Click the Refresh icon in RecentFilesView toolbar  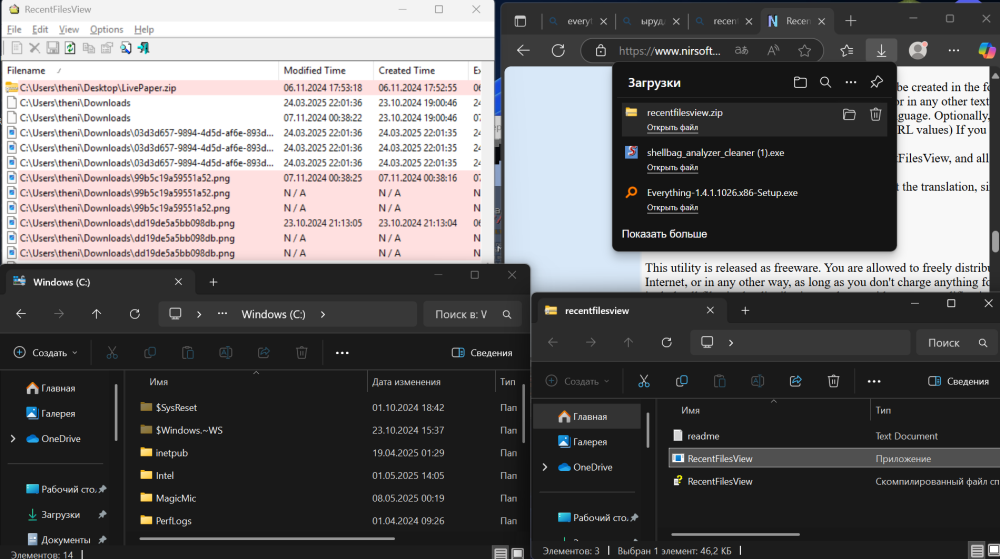(x=70, y=48)
